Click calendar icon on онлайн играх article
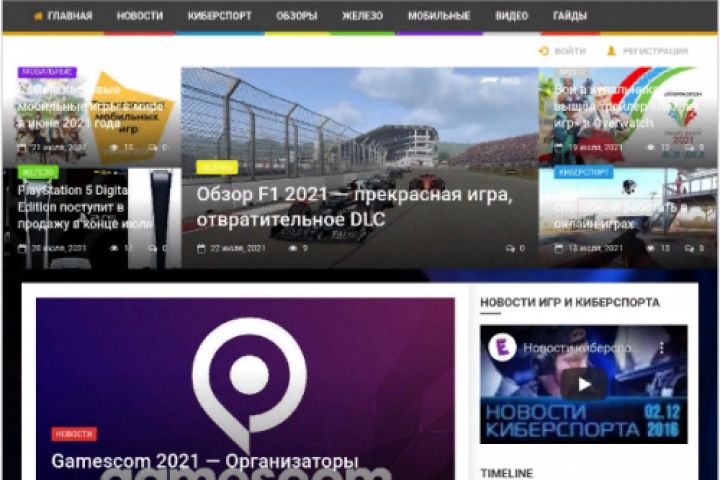The height and width of the screenshot is (480, 720). coord(558,248)
